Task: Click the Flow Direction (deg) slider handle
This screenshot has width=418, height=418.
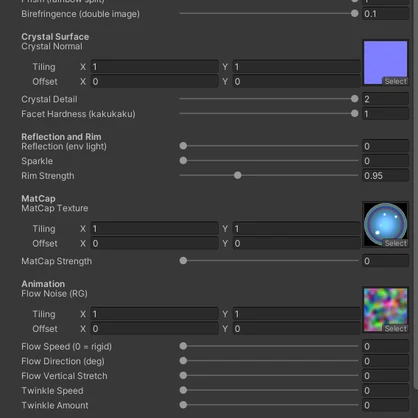Action: click(x=183, y=361)
